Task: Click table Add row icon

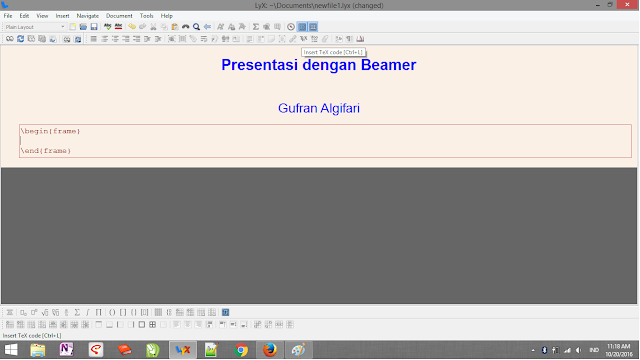Action: tap(9, 325)
